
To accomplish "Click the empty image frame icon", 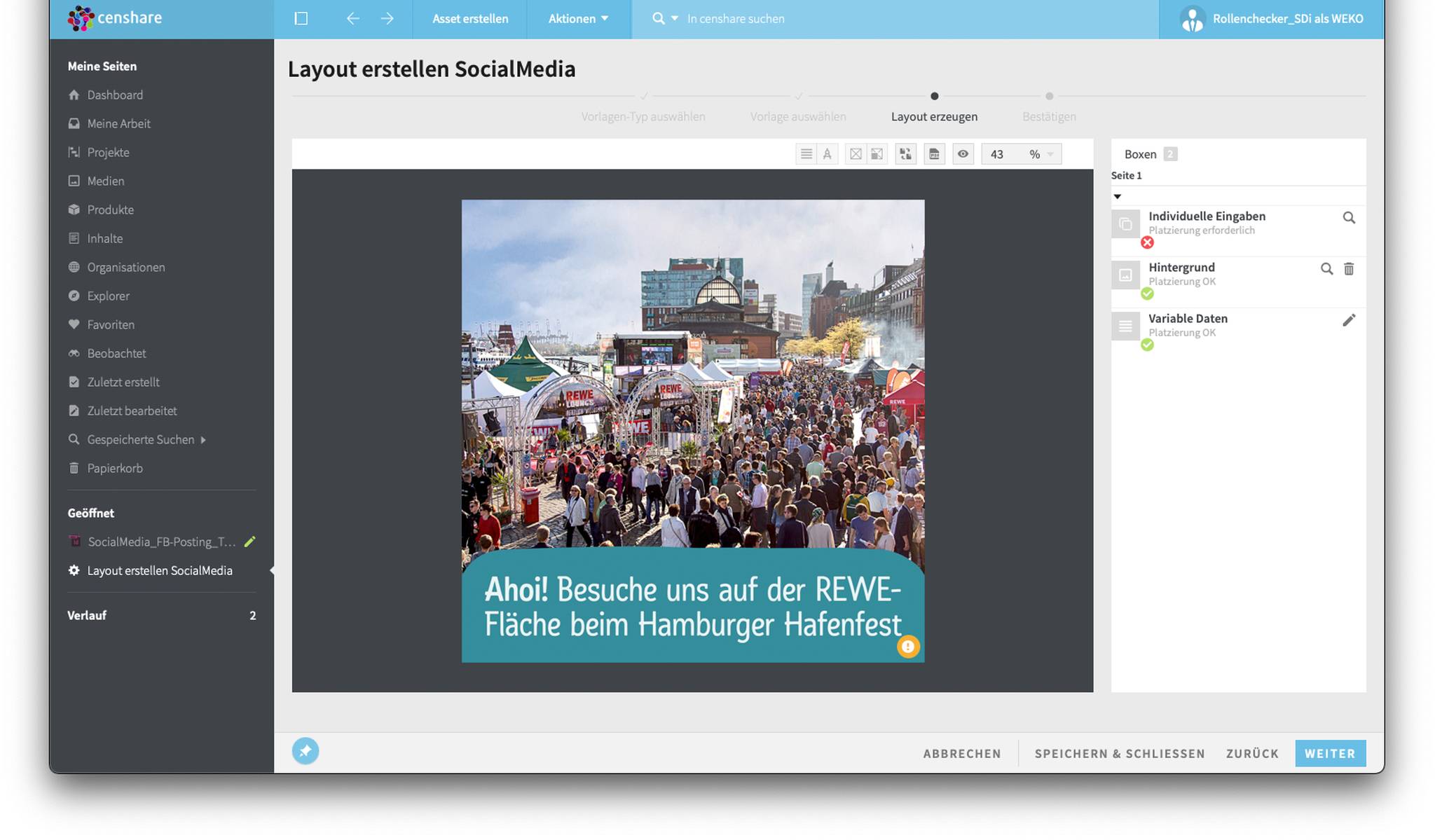I will click(x=856, y=154).
